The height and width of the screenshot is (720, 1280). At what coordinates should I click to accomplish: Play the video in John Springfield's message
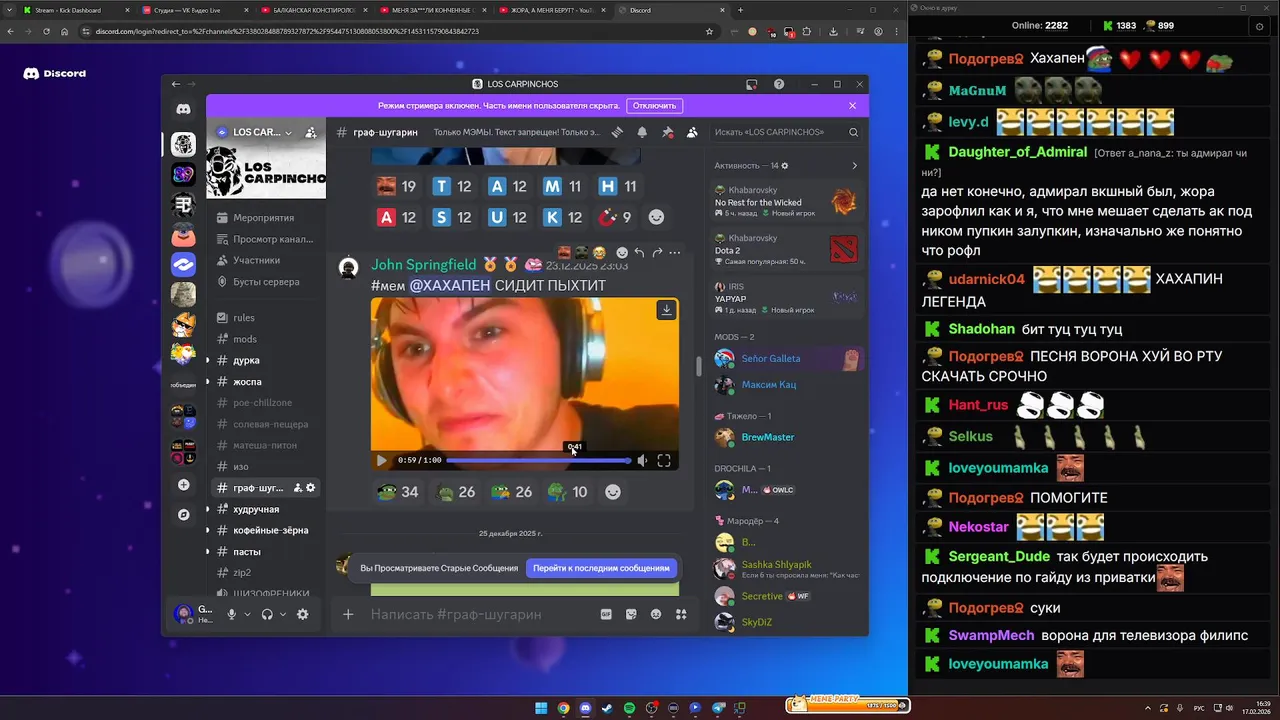point(381,460)
